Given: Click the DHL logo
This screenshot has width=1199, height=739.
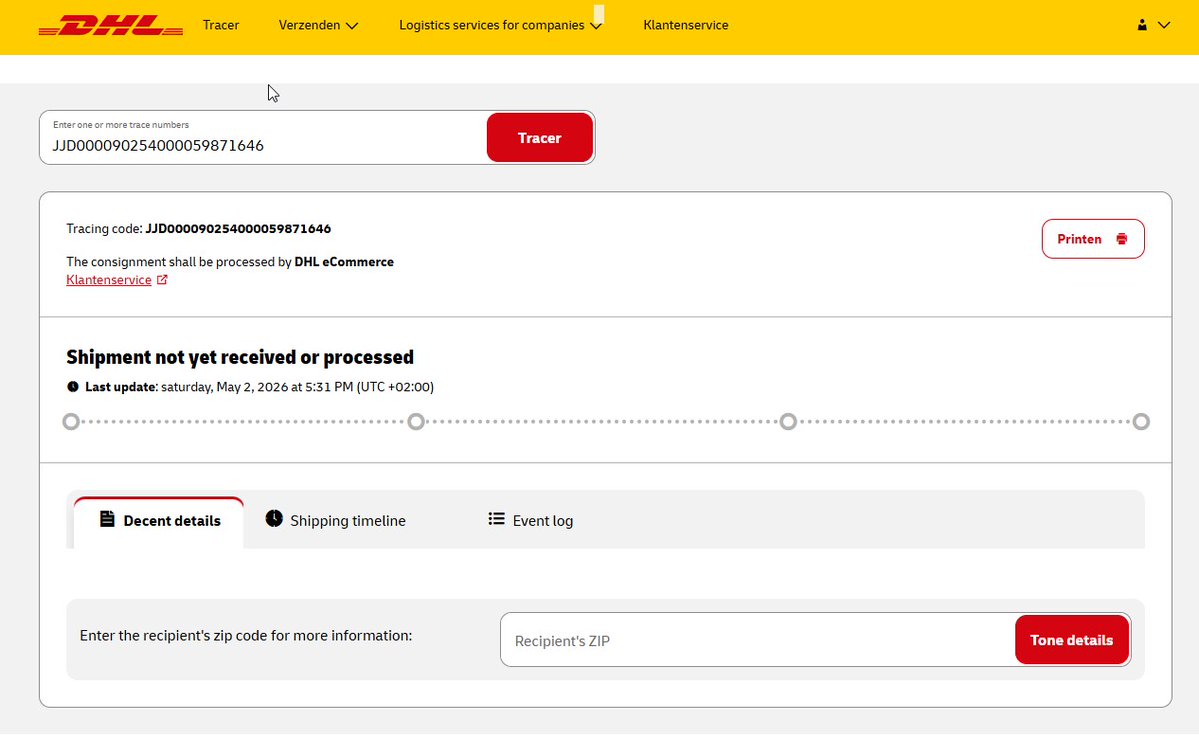Looking at the screenshot, I should click(111, 25).
